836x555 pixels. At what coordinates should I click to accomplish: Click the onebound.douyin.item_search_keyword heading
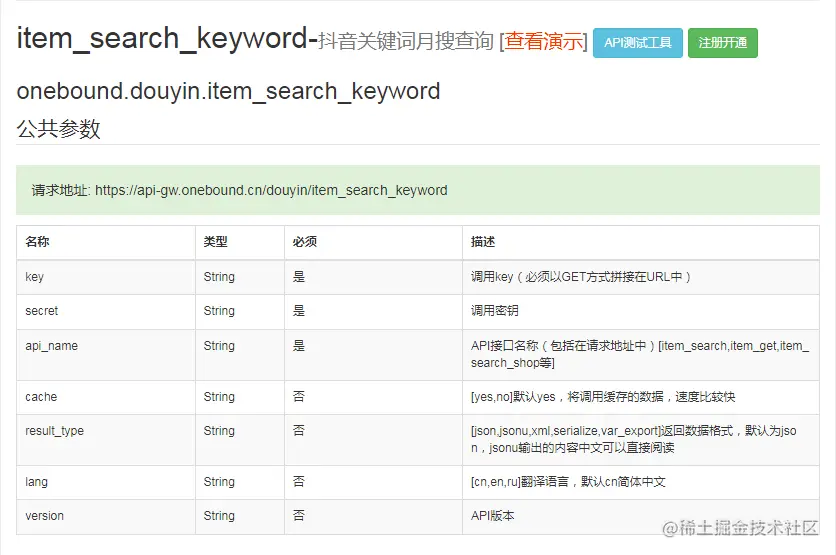(228, 91)
